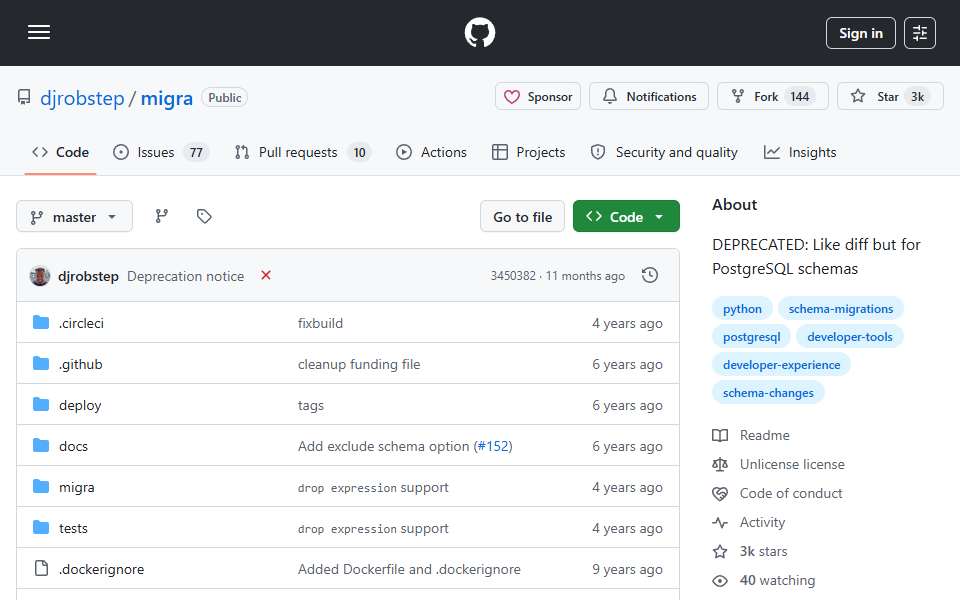Click the drop expression support commit in tests row
960x600 pixels.
click(x=373, y=528)
